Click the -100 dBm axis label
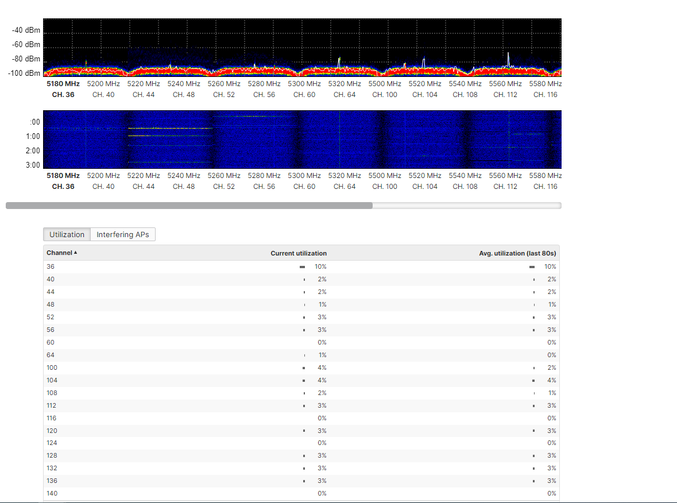This screenshot has width=677, height=503. (24, 73)
